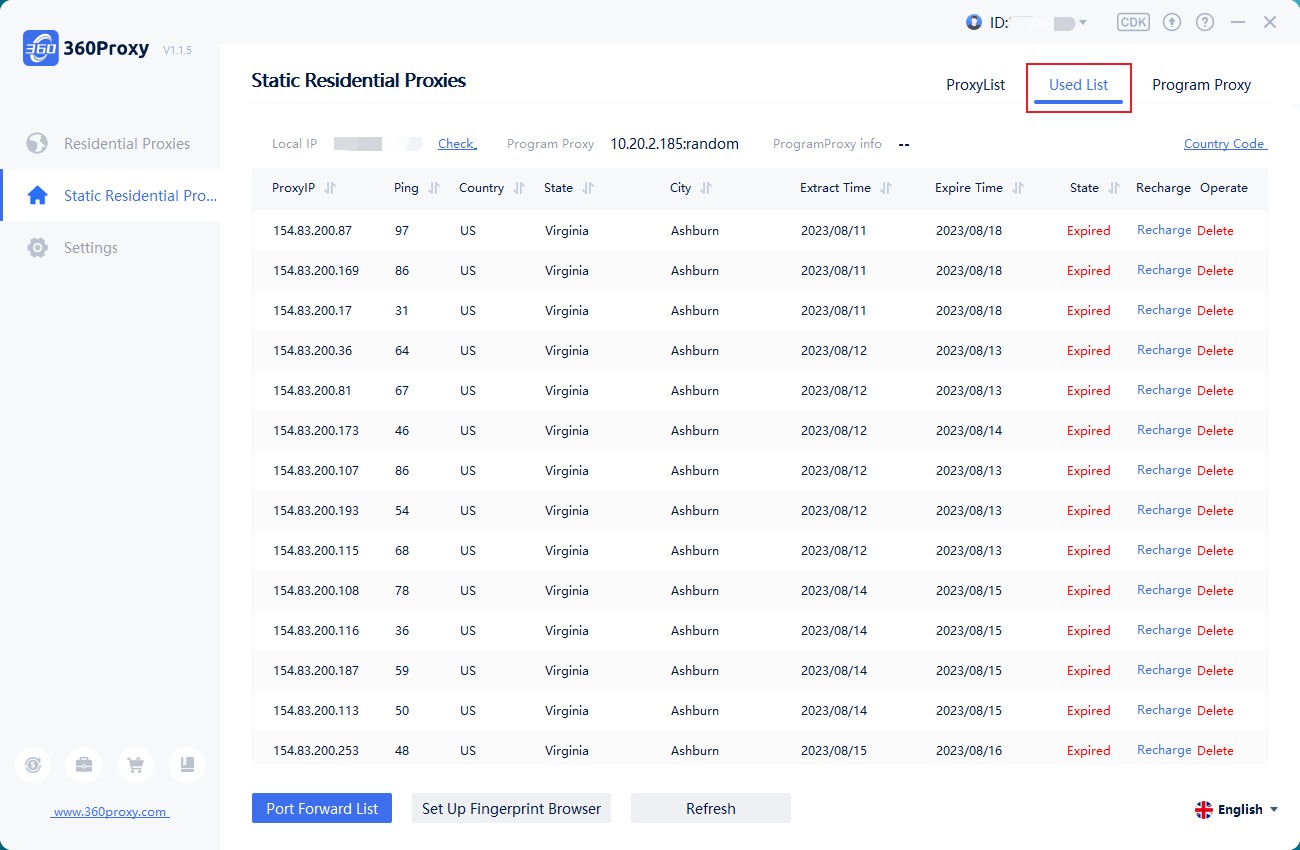Delete proxy 154.83.200.115
Image resolution: width=1300 pixels, height=850 pixels.
(x=1215, y=551)
